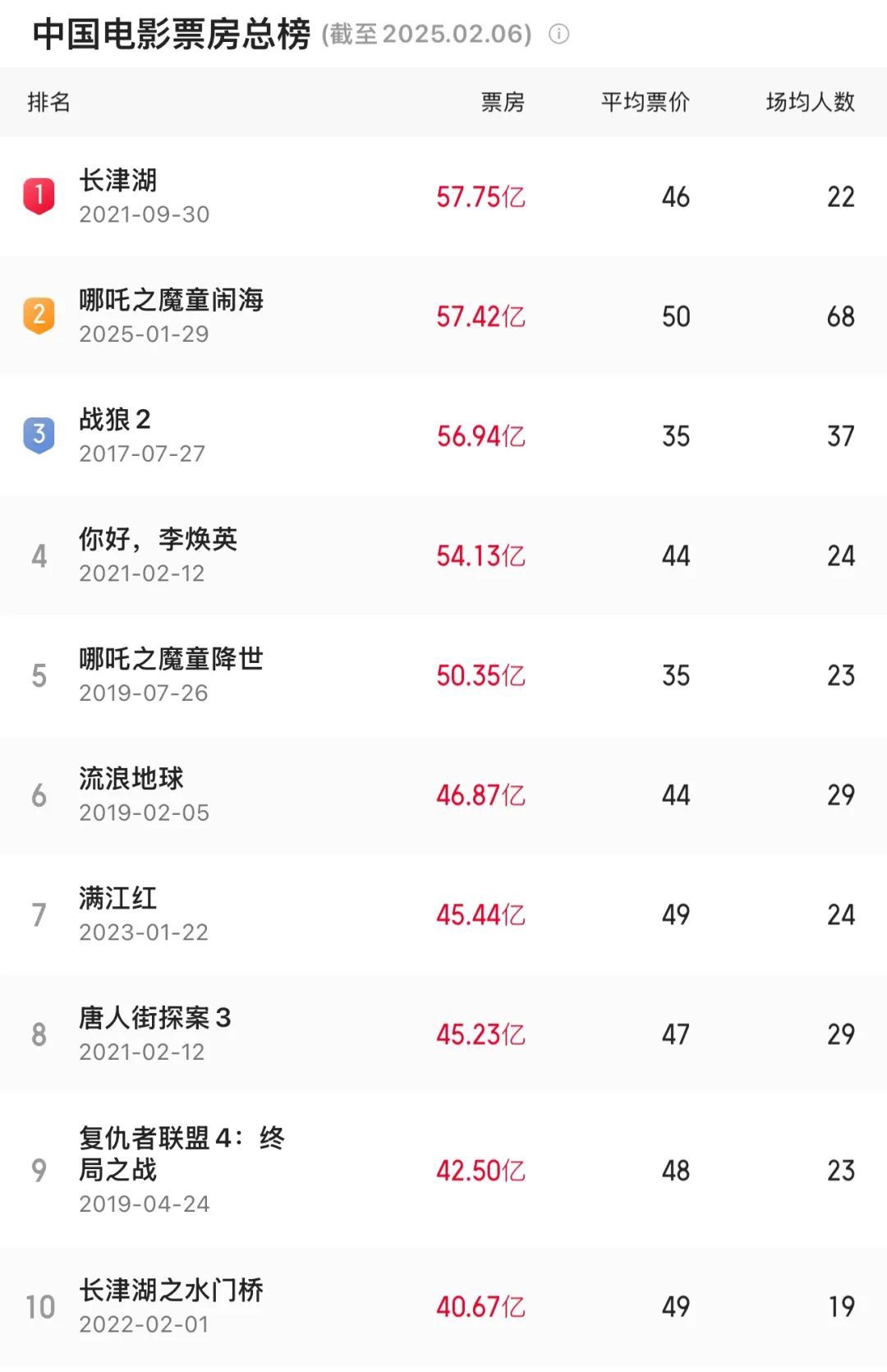Image resolution: width=887 pixels, height=1372 pixels.
Task: Open 哪吒之魔童降世 movie details
Action: [443, 675]
